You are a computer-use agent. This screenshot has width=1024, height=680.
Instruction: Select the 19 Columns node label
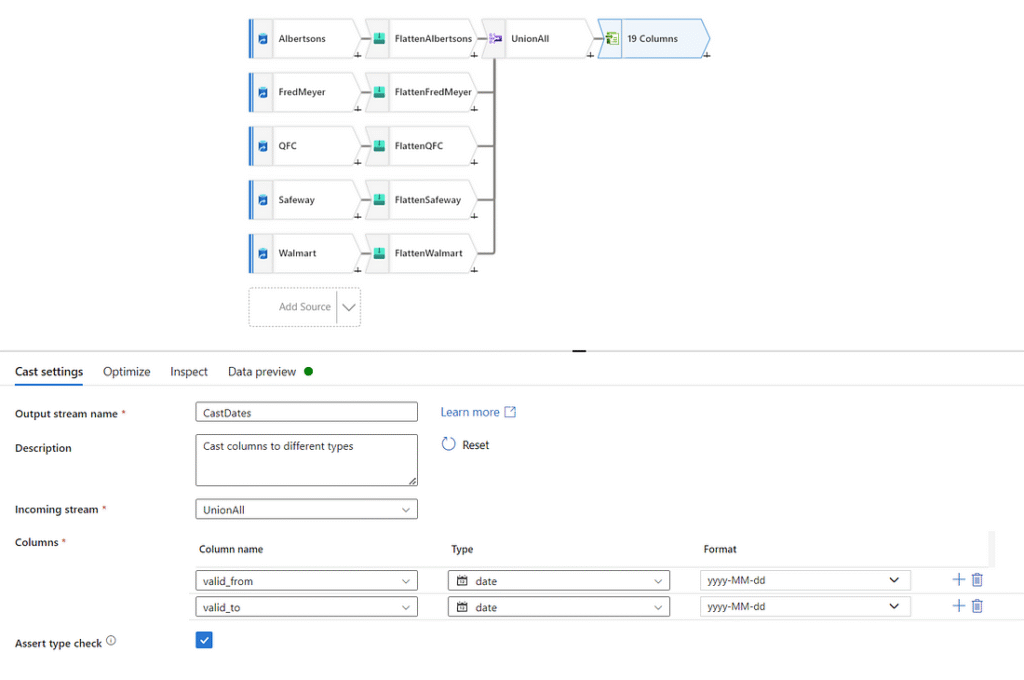point(652,39)
